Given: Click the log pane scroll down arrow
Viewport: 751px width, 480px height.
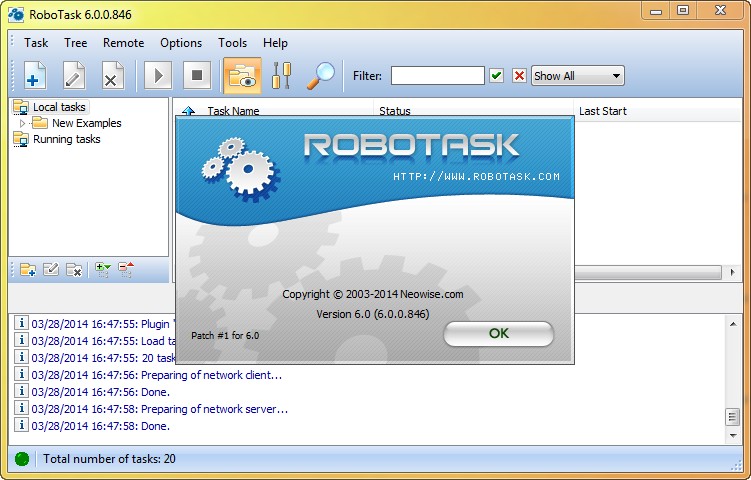Looking at the screenshot, I should click(733, 435).
